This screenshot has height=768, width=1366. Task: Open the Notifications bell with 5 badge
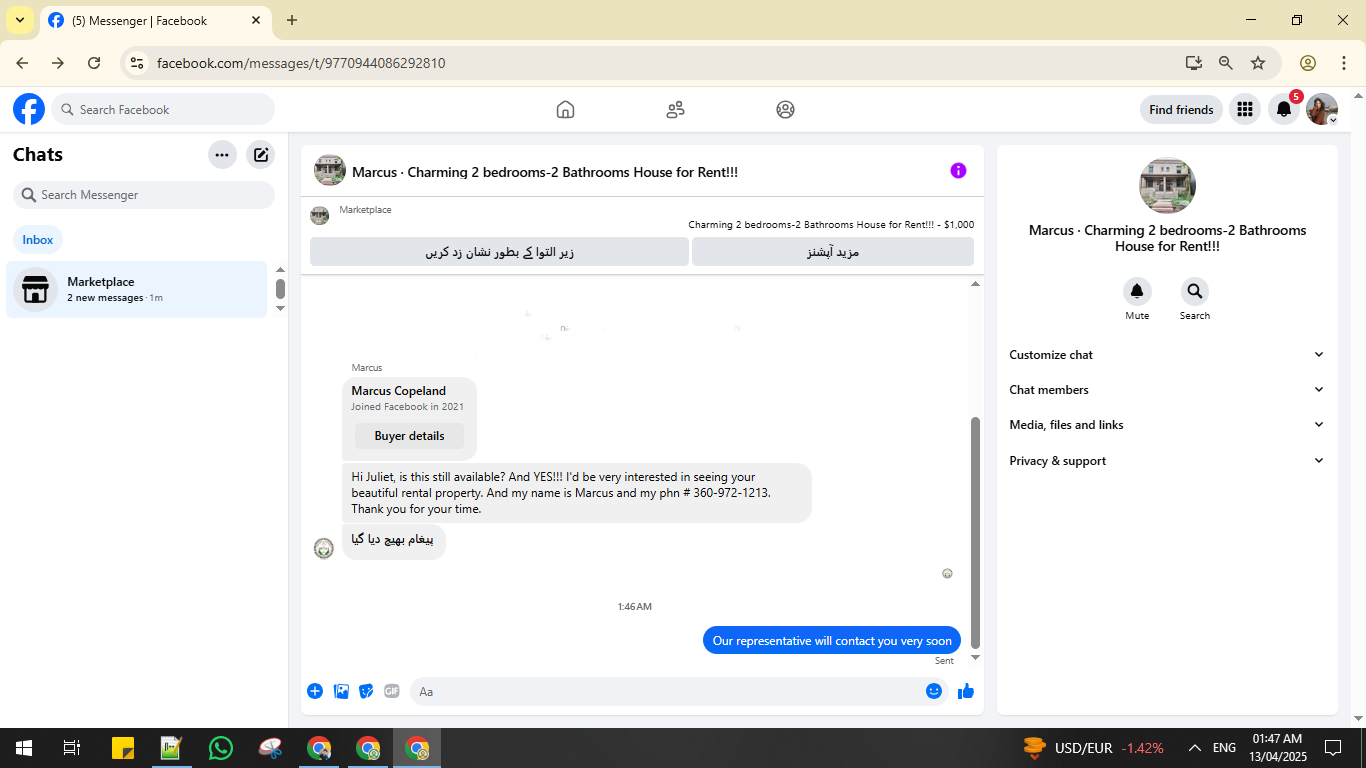pyautogui.click(x=1284, y=110)
